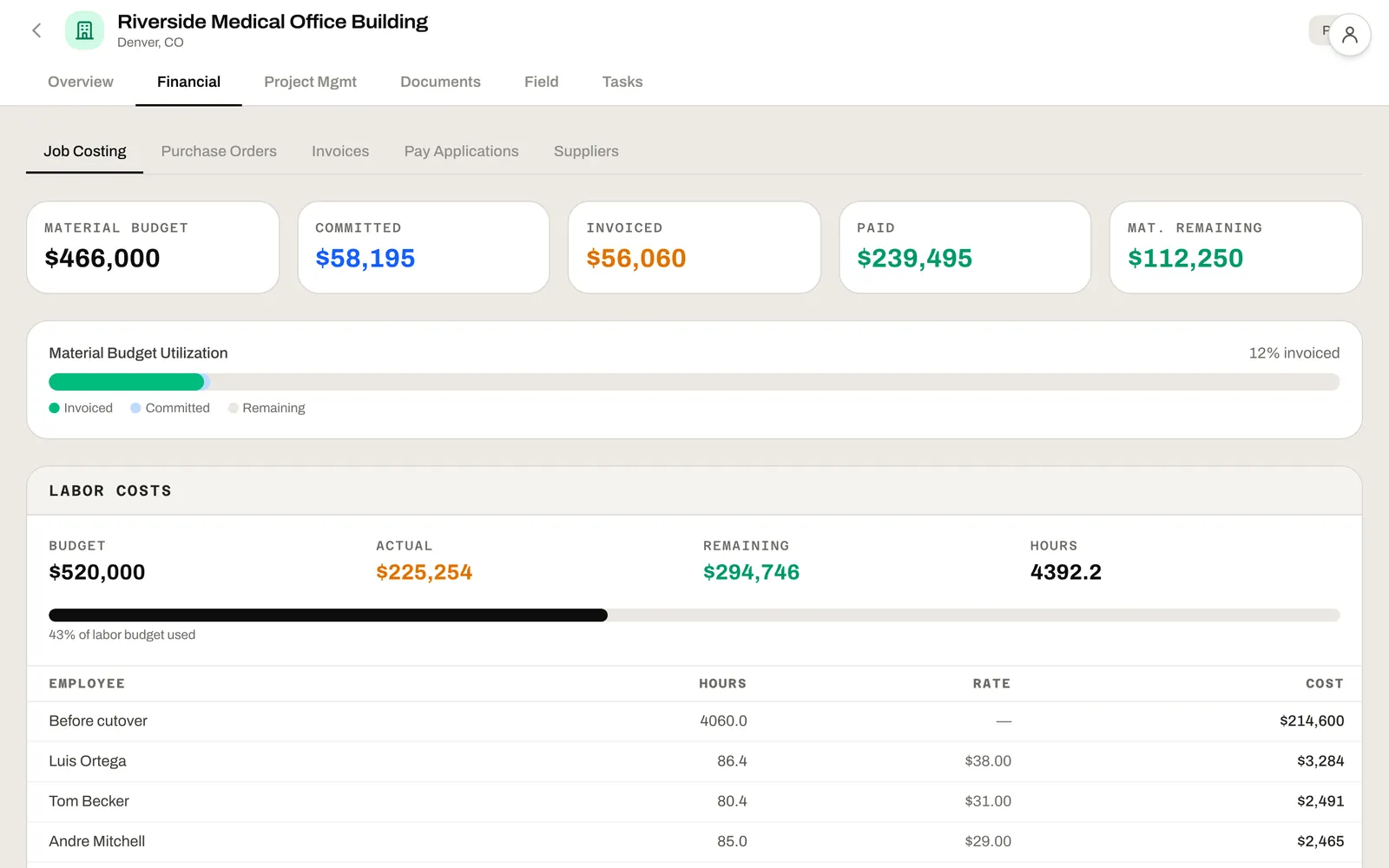Select the 'Before cutover' row label
This screenshot has width=1389, height=868.
[98, 721]
